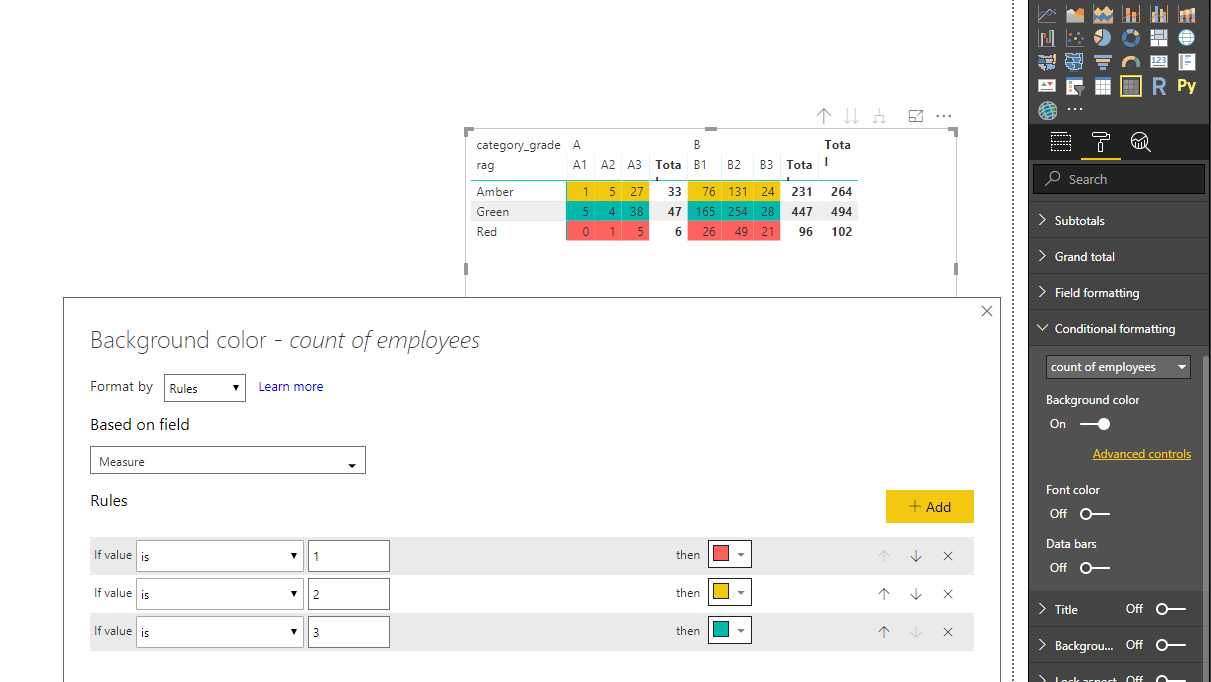Open the red color swatch picker
Image resolution: width=1211 pixels, height=682 pixels.
pyautogui.click(x=730, y=554)
